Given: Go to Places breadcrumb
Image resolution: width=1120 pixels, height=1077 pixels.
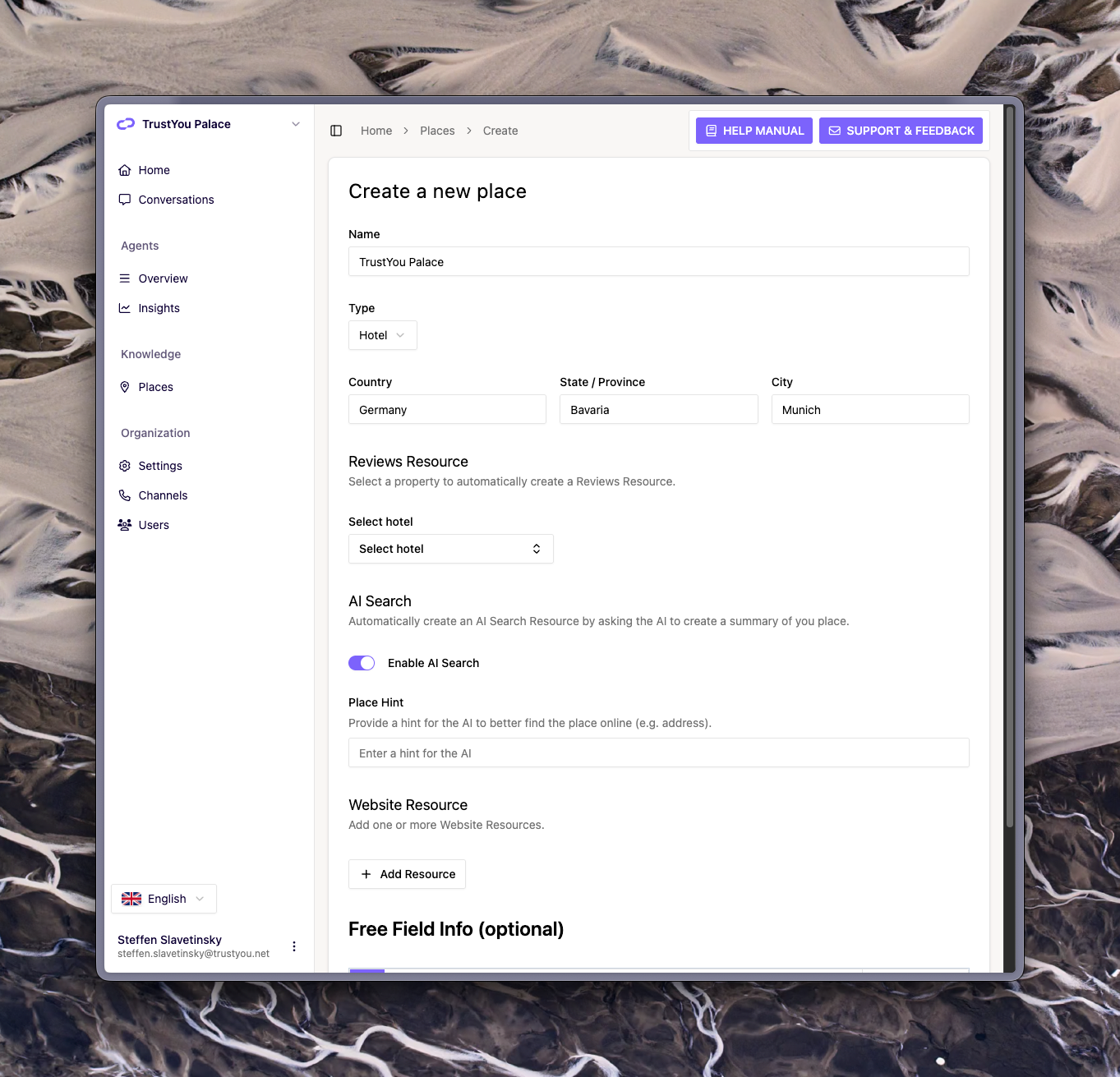Looking at the screenshot, I should 437,131.
